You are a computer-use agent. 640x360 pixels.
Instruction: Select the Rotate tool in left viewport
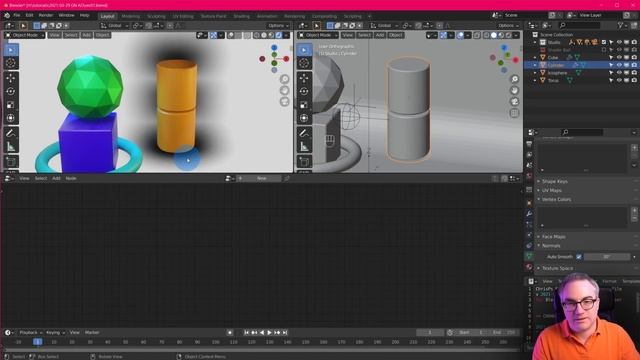pyautogui.click(x=11, y=91)
